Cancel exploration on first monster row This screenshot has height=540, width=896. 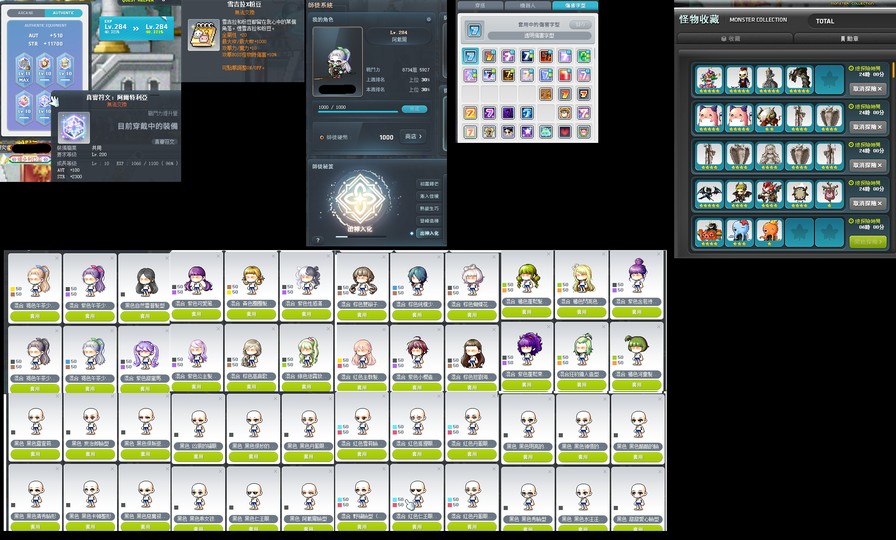point(868,88)
